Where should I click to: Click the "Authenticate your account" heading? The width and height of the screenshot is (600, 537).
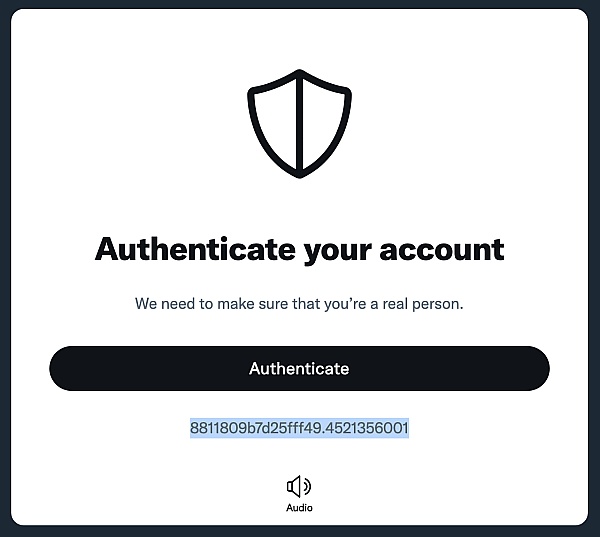pyautogui.click(x=300, y=251)
